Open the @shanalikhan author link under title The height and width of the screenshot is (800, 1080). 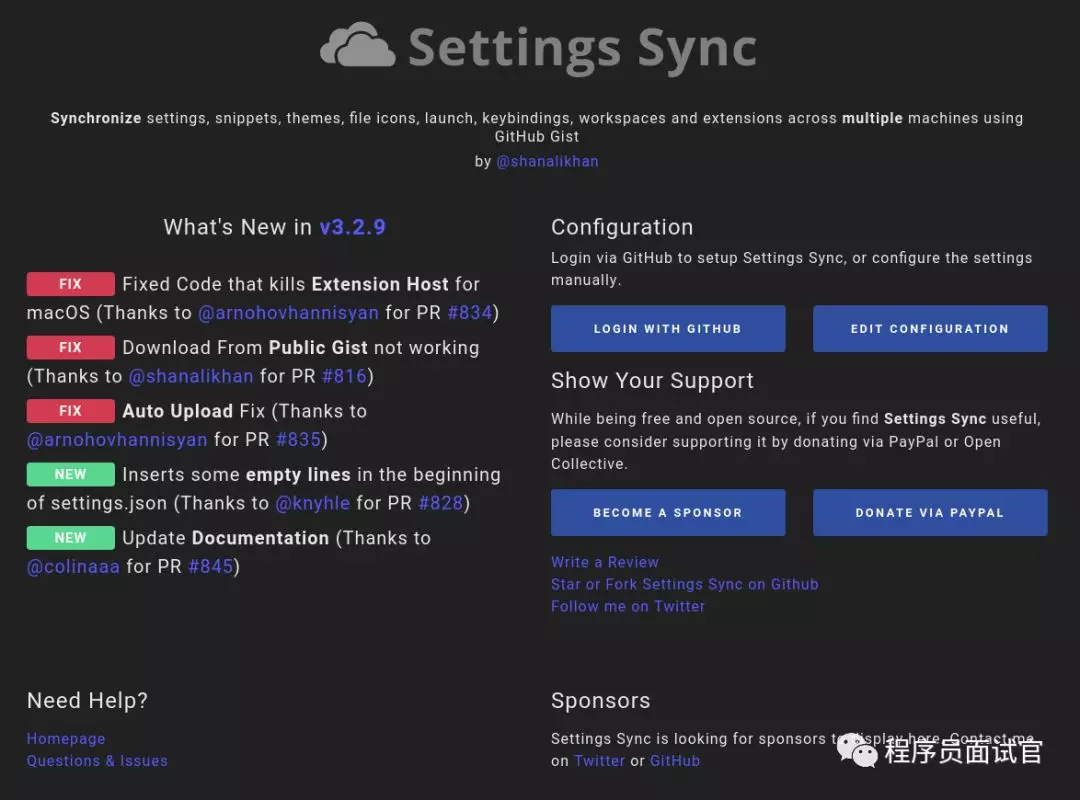(x=547, y=161)
